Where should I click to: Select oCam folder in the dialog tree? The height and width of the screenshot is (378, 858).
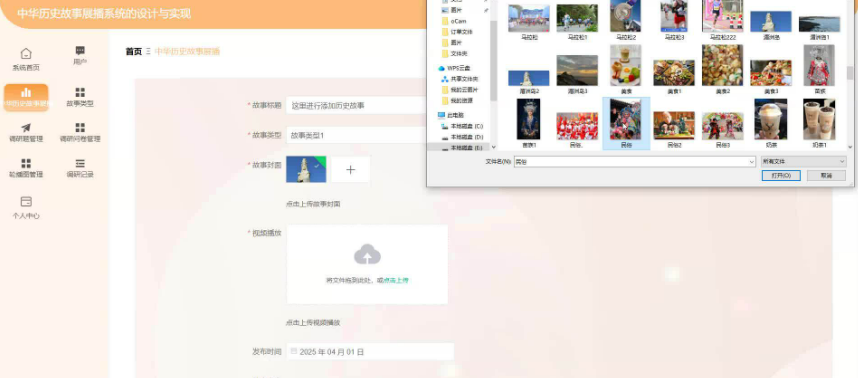click(x=454, y=21)
